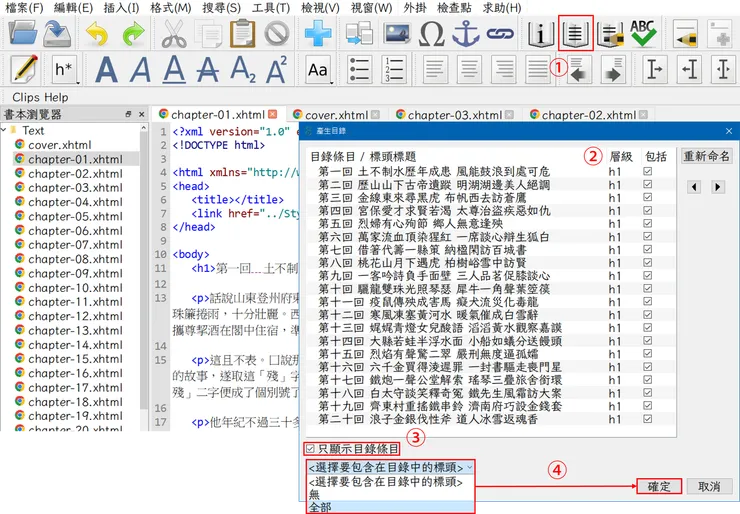Open the 選擇要包含在目錄中的標頭 combo box
This screenshot has width=740, height=514.
point(390,467)
